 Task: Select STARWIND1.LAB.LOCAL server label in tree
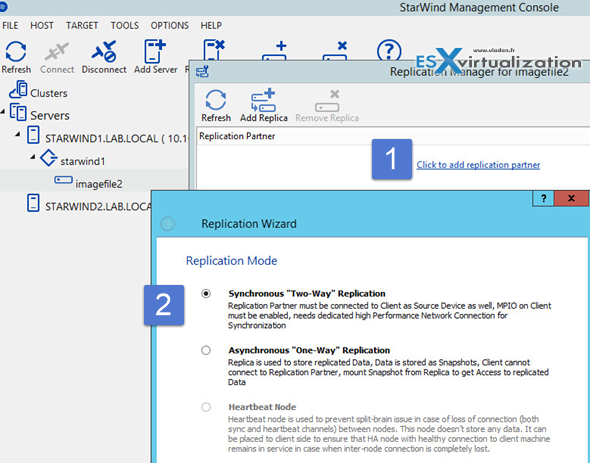116,139
